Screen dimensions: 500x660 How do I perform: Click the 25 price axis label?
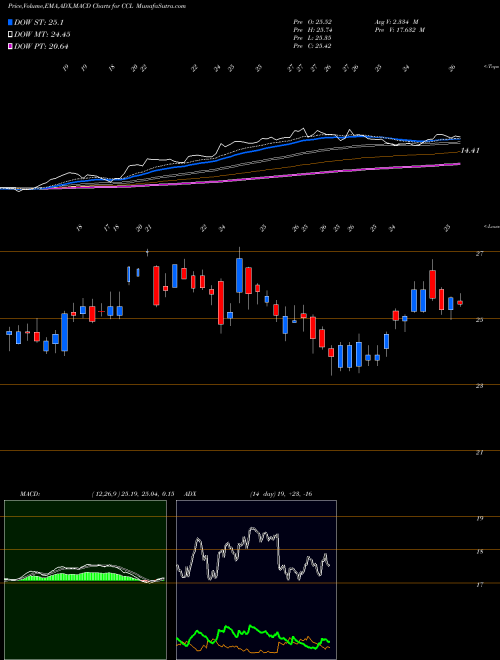[x=479, y=320]
